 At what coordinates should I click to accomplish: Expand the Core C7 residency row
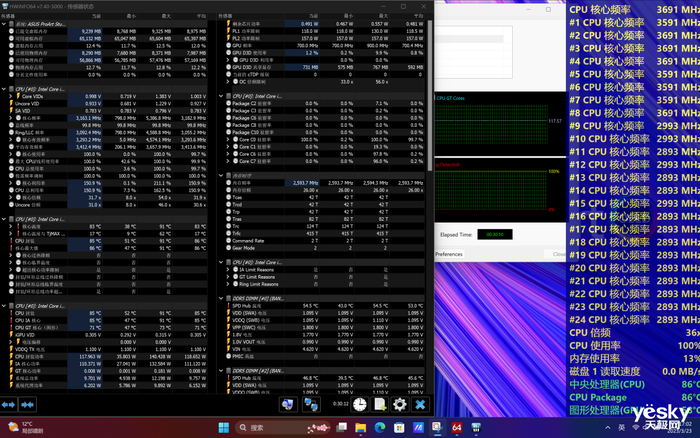coord(228,161)
